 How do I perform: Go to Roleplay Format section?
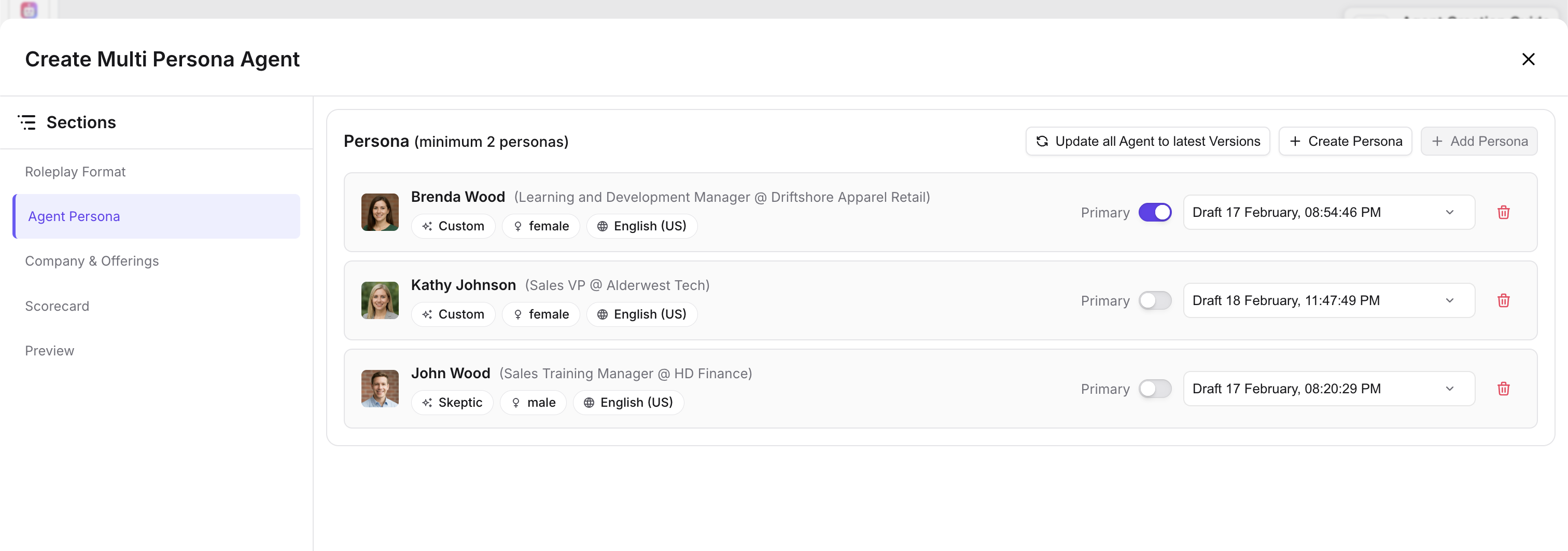(76, 172)
